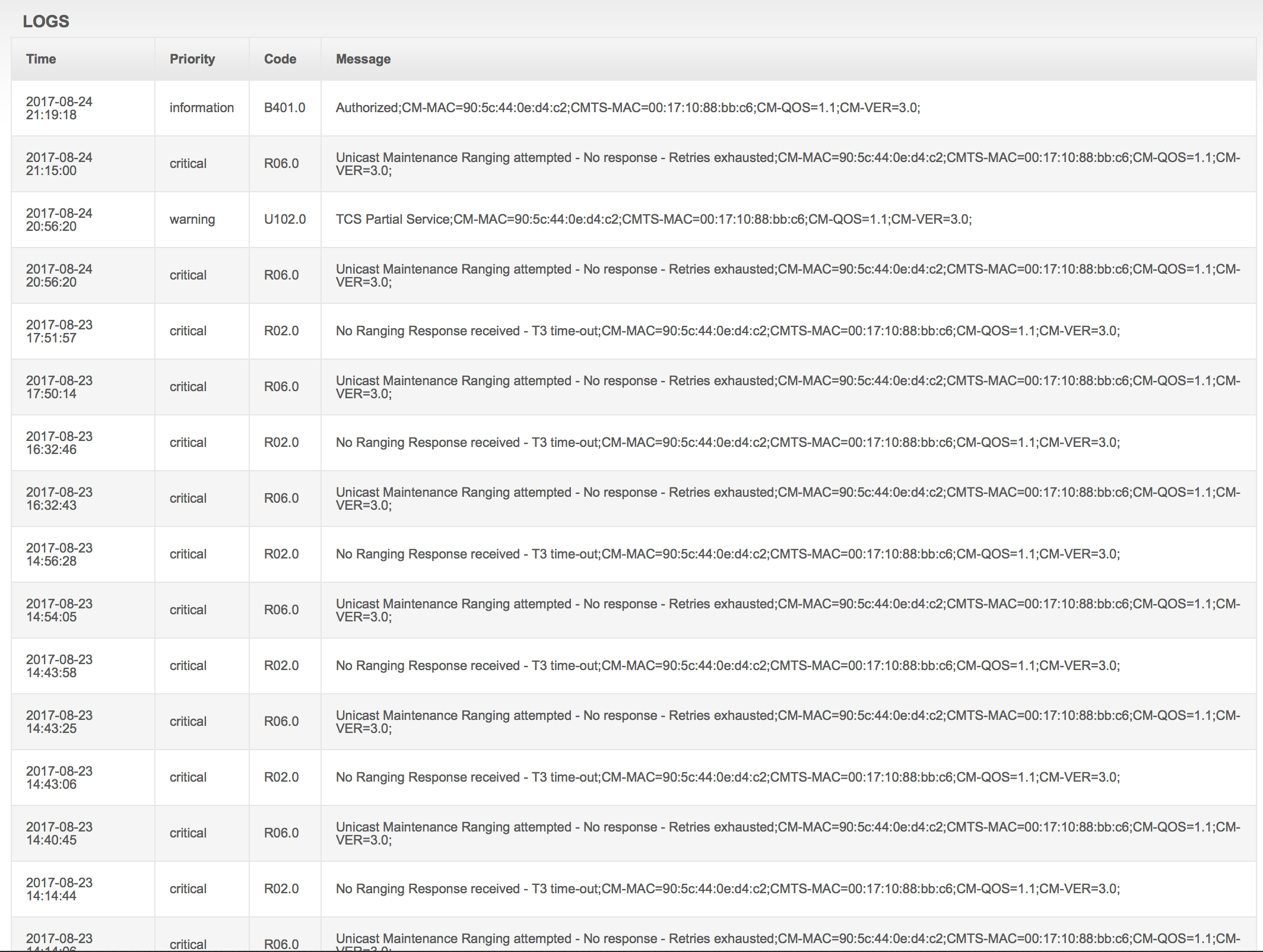Click the critical priority at 14:40:45
The width and height of the screenshot is (1263, 952).
(x=188, y=833)
